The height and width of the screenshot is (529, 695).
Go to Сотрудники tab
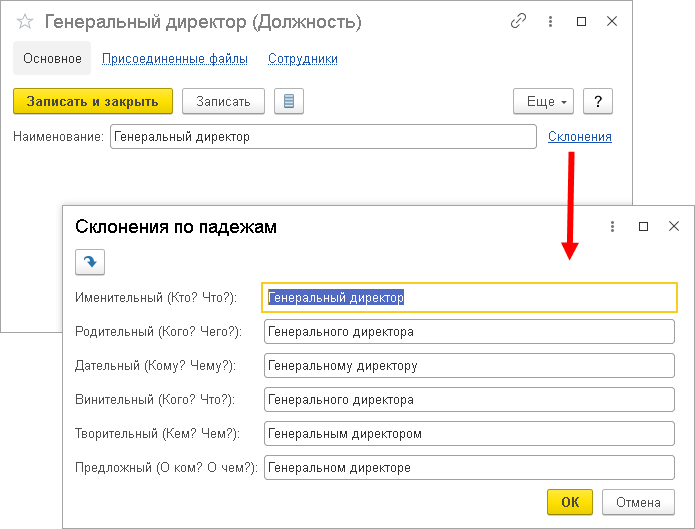click(x=302, y=59)
